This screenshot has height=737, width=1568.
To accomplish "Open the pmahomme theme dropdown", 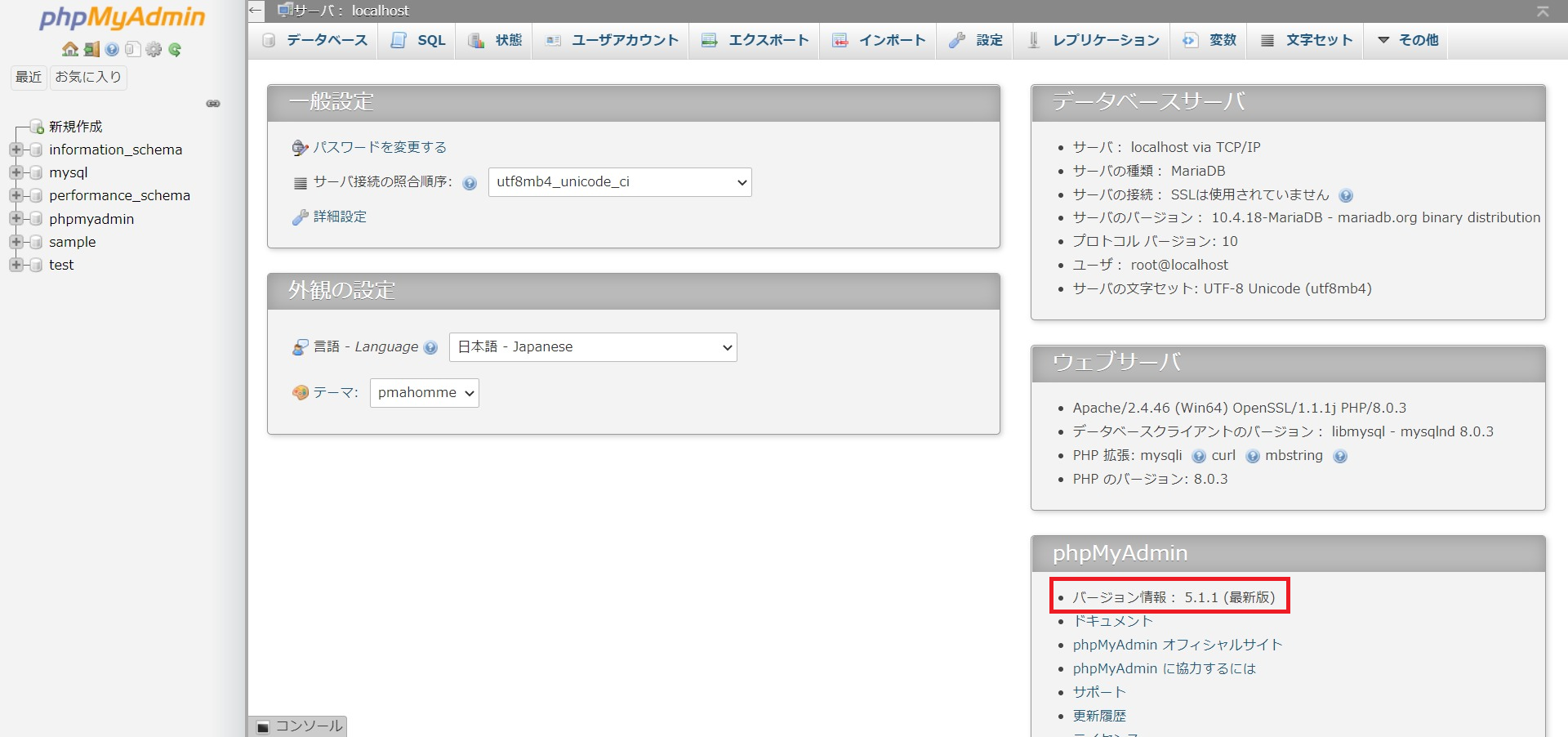I will [424, 393].
